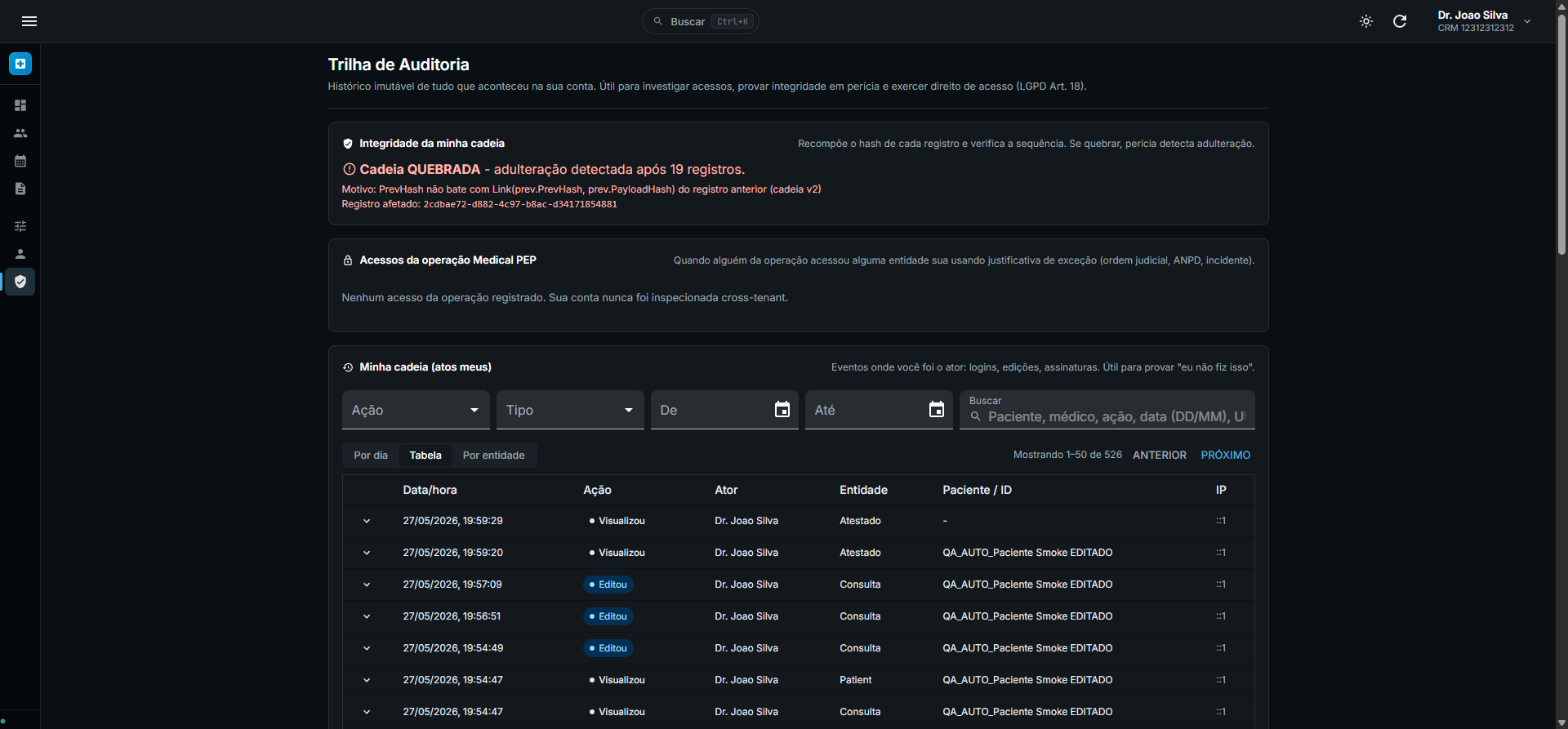Click the Ator column header

click(x=726, y=490)
